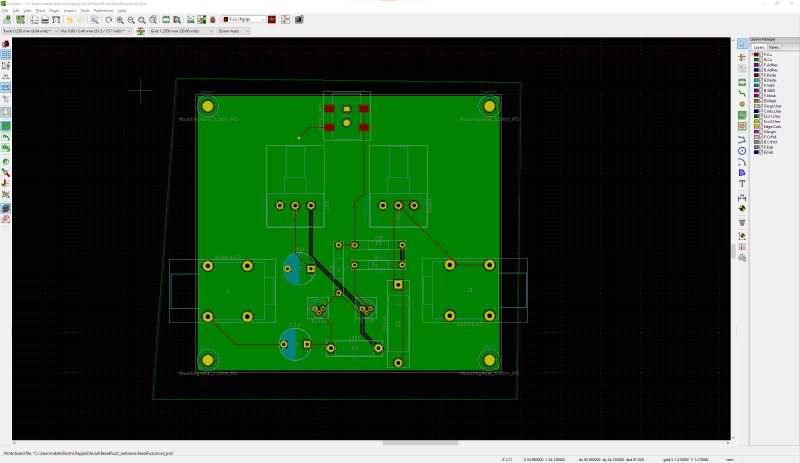Viewport: 800px width, 463px height.
Task: Open the active layer F.Cu selector
Action: [x=244, y=19]
